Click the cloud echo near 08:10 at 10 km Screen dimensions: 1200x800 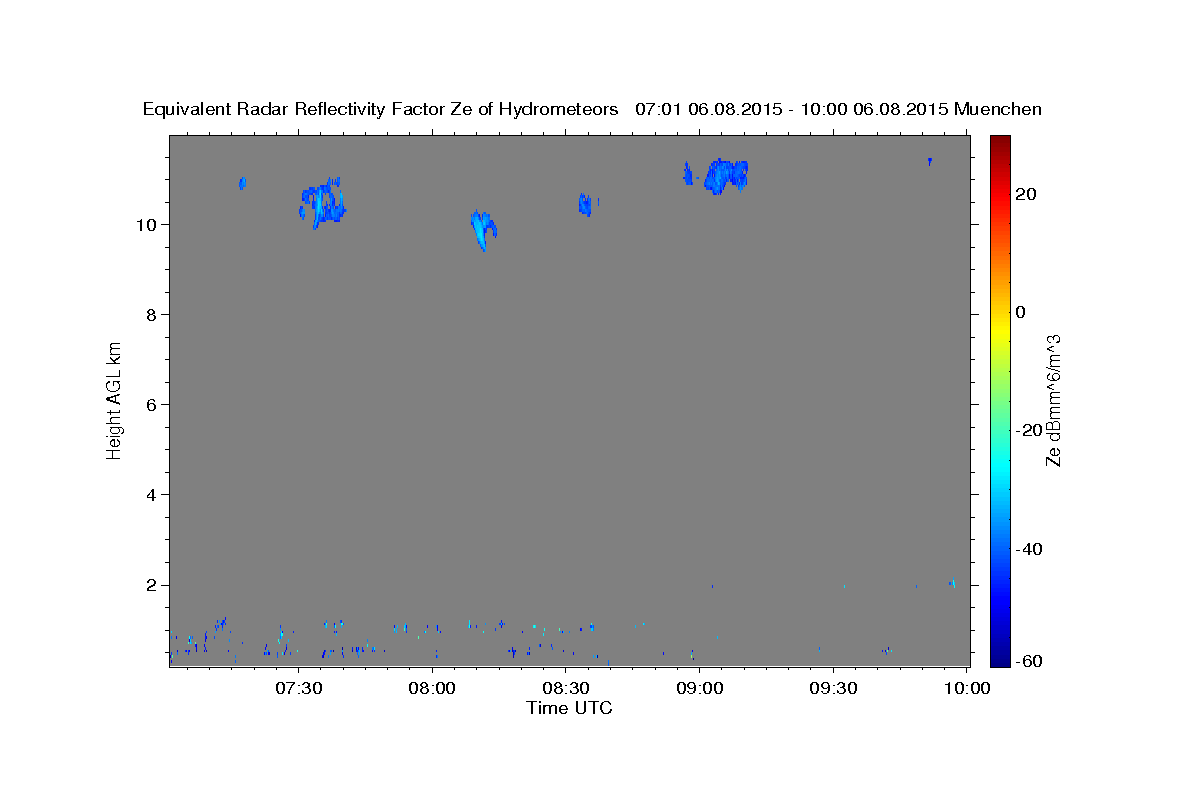484,230
